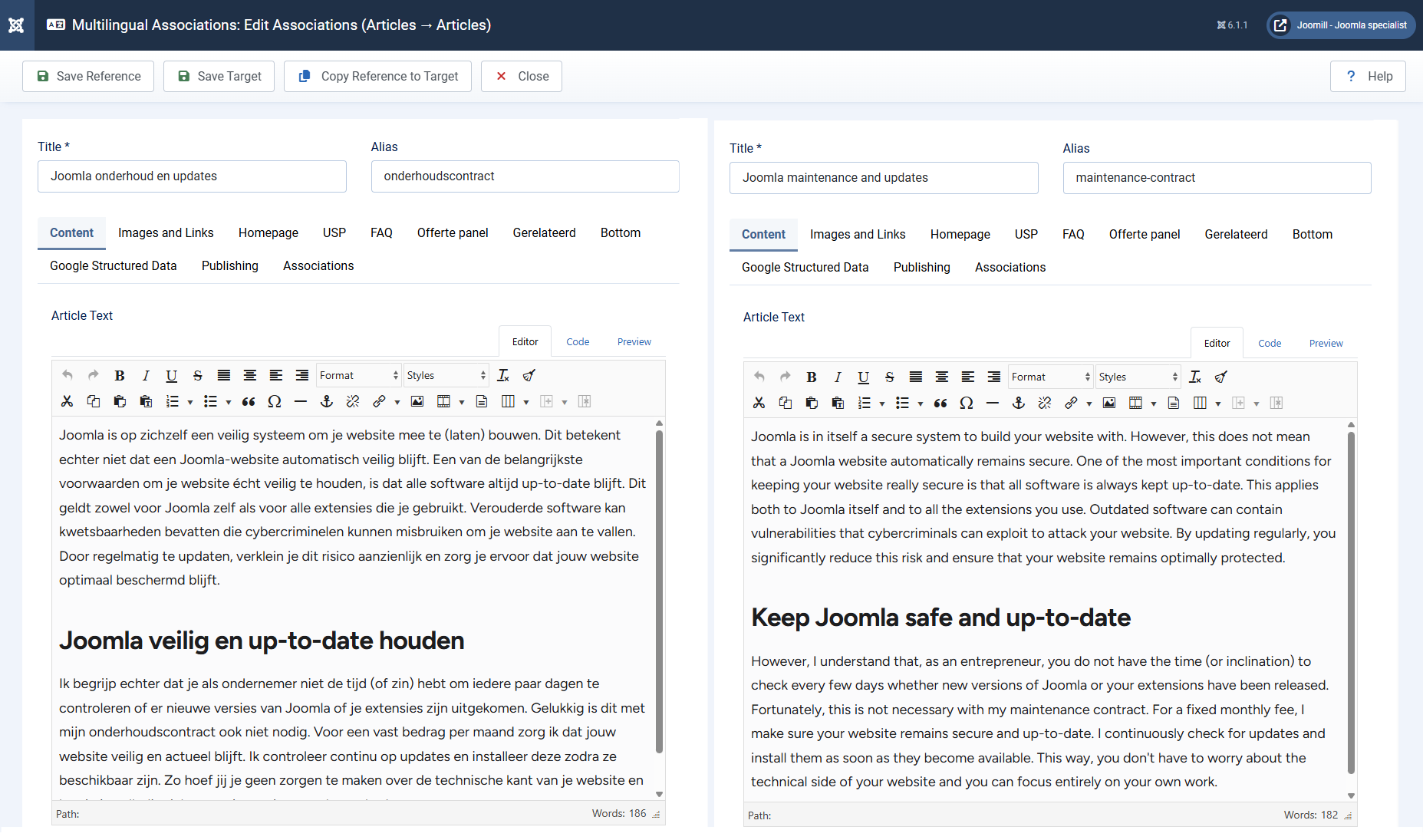Click left editor vertical scrollbar
1423x840 pixels.
point(659,591)
